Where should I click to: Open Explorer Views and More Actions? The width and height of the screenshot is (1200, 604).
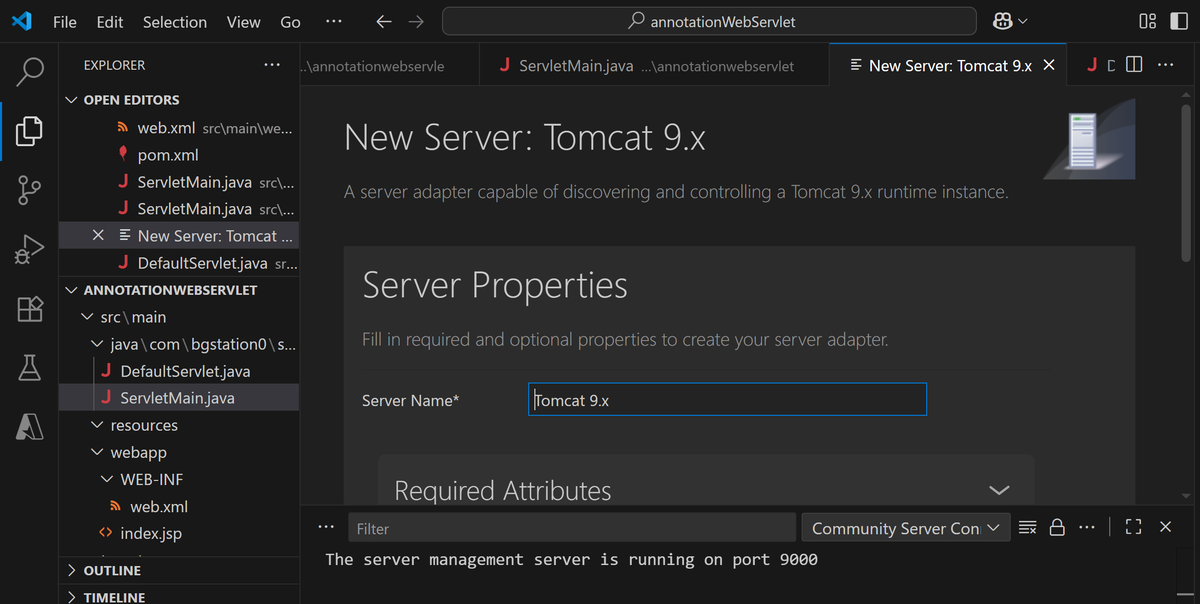point(272,65)
